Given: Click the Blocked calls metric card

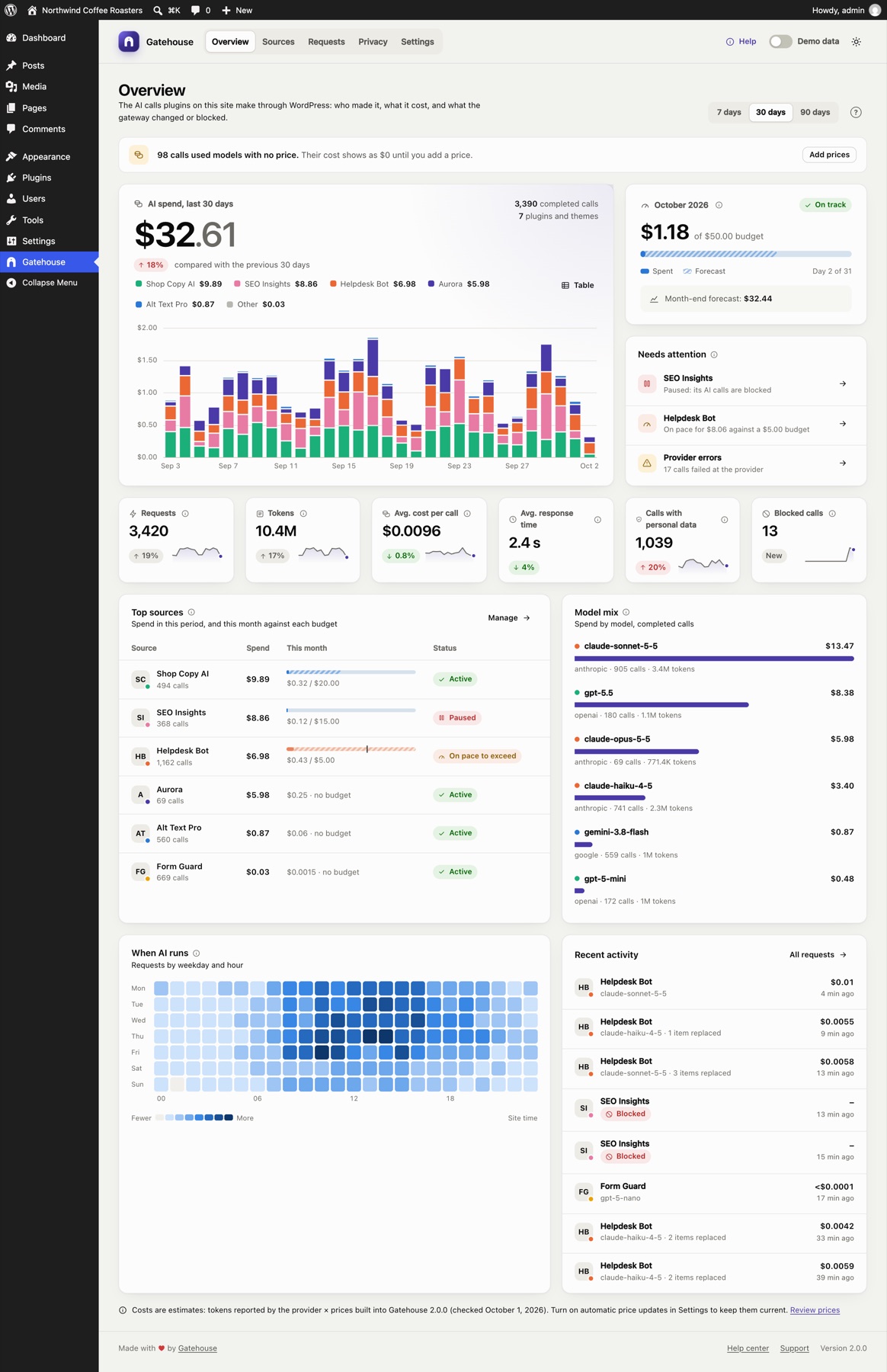Looking at the screenshot, I should click(809, 540).
